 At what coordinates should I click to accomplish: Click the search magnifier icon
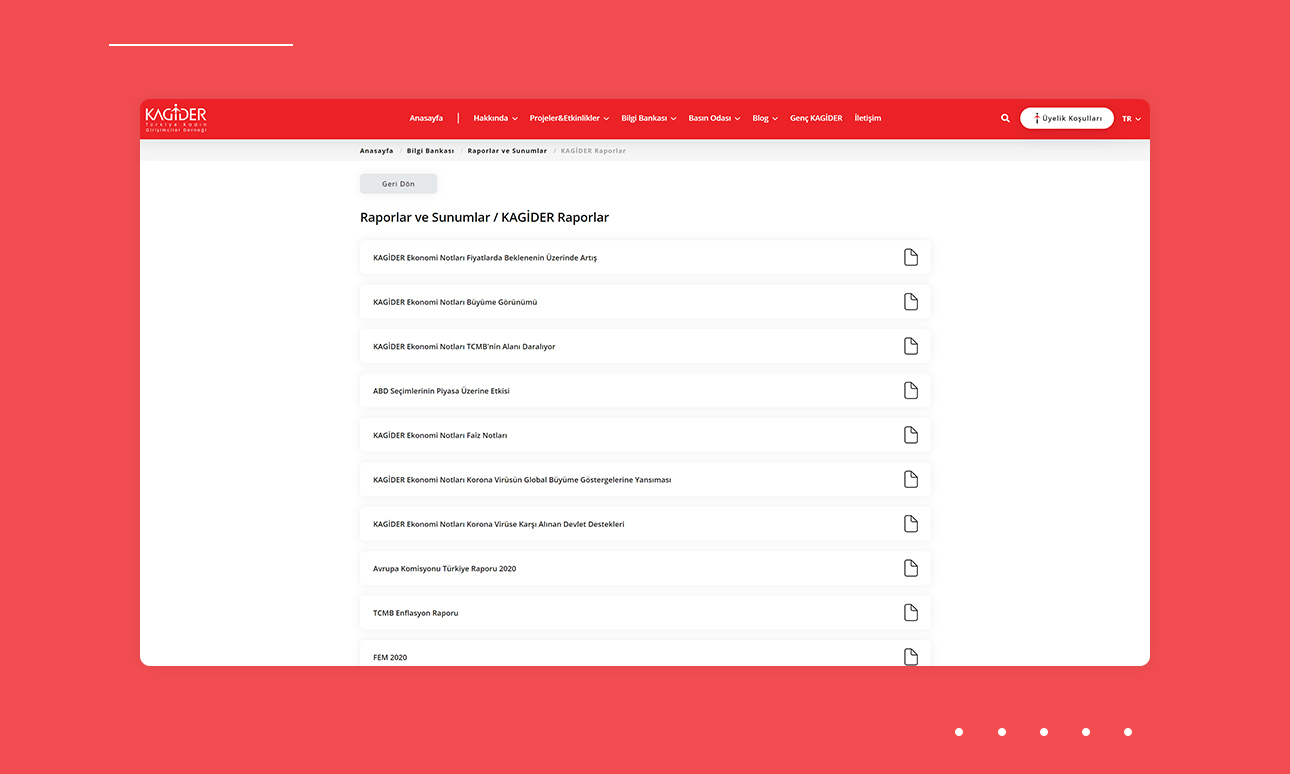1005,118
